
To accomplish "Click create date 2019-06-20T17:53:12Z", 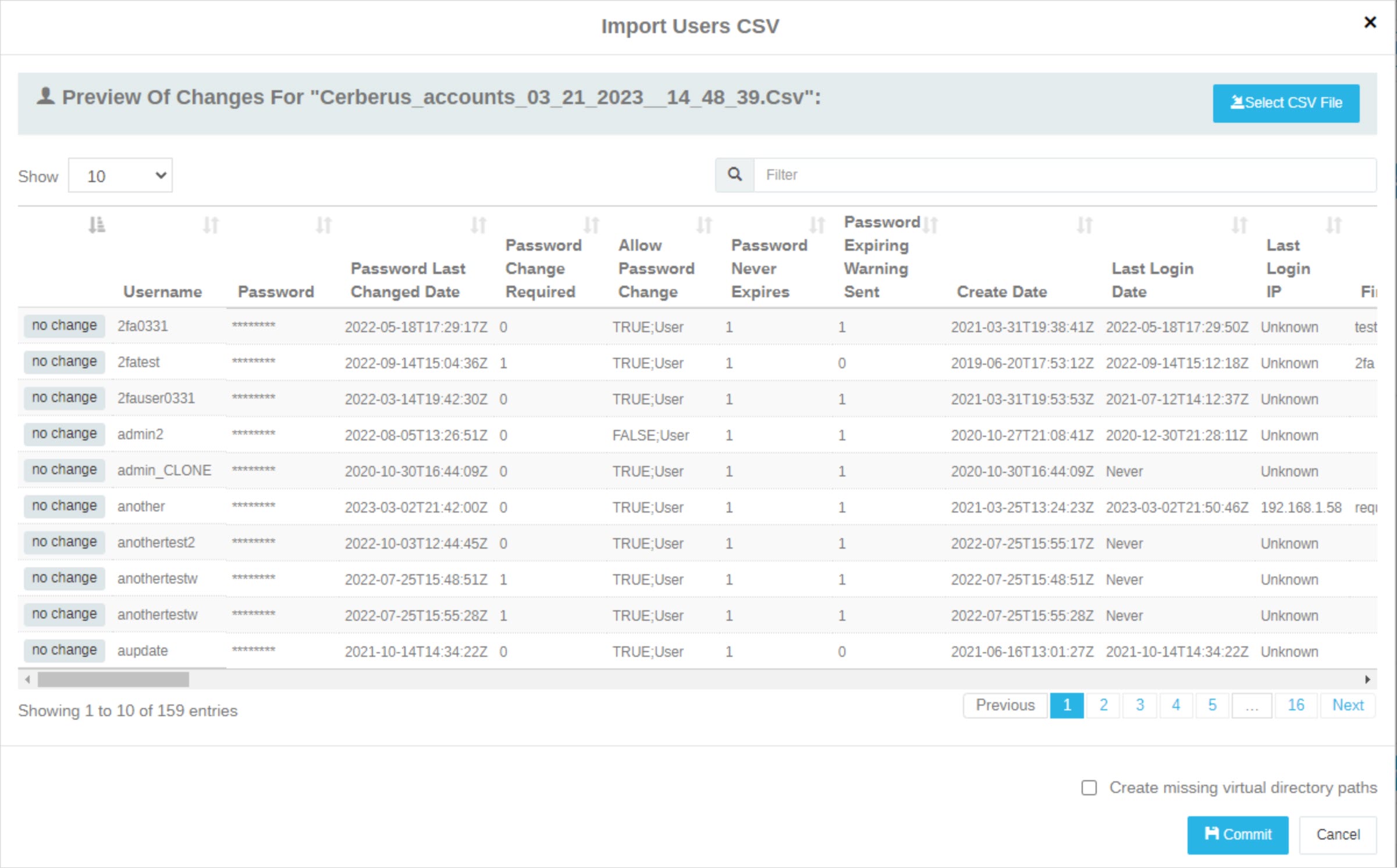I will [1022, 363].
